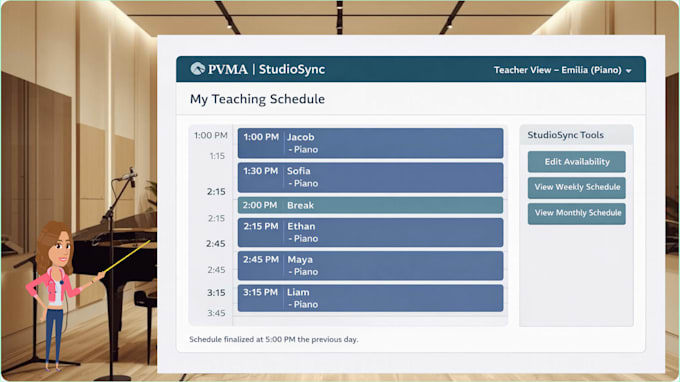Open the 3:15 PM Liam lesson block
680x382 pixels.
[x=370, y=298]
